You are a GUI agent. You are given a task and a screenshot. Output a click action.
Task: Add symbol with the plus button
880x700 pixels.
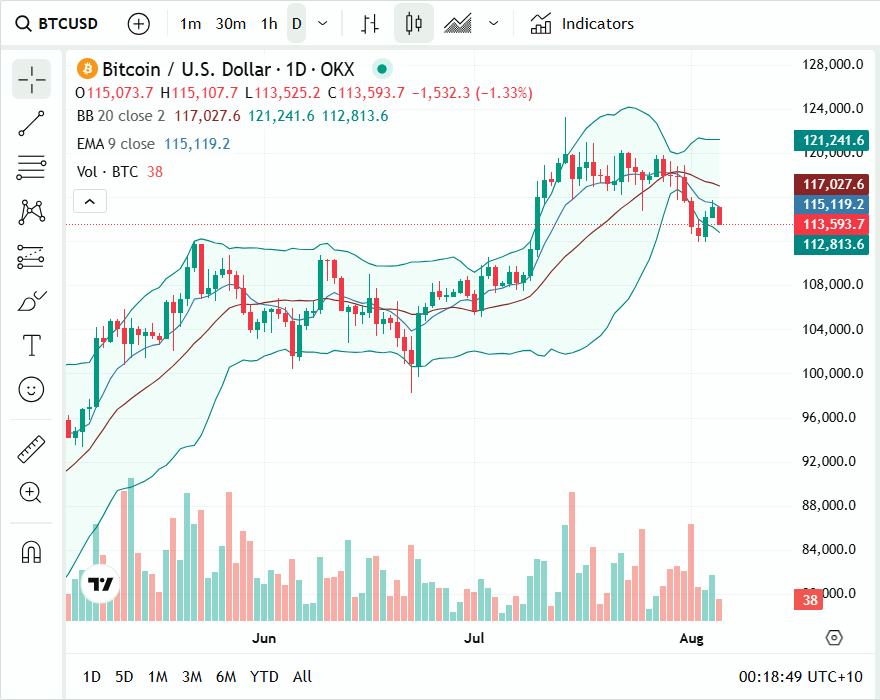tap(139, 23)
